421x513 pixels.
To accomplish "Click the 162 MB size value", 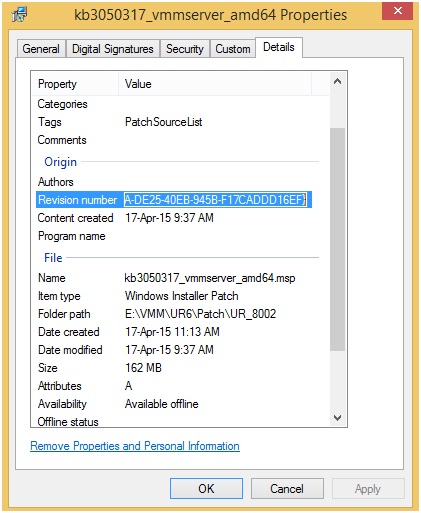I will point(143,368).
